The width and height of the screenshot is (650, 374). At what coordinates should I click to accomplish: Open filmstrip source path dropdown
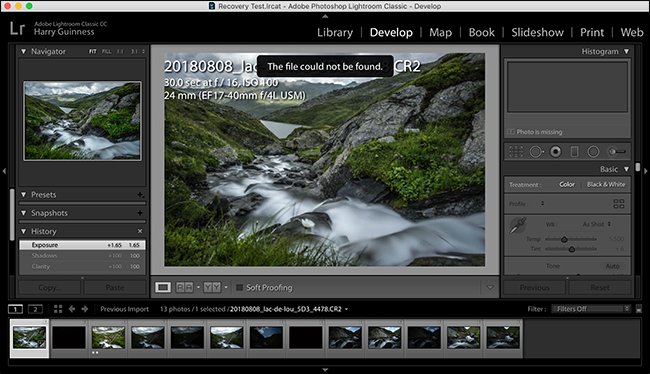[347, 309]
